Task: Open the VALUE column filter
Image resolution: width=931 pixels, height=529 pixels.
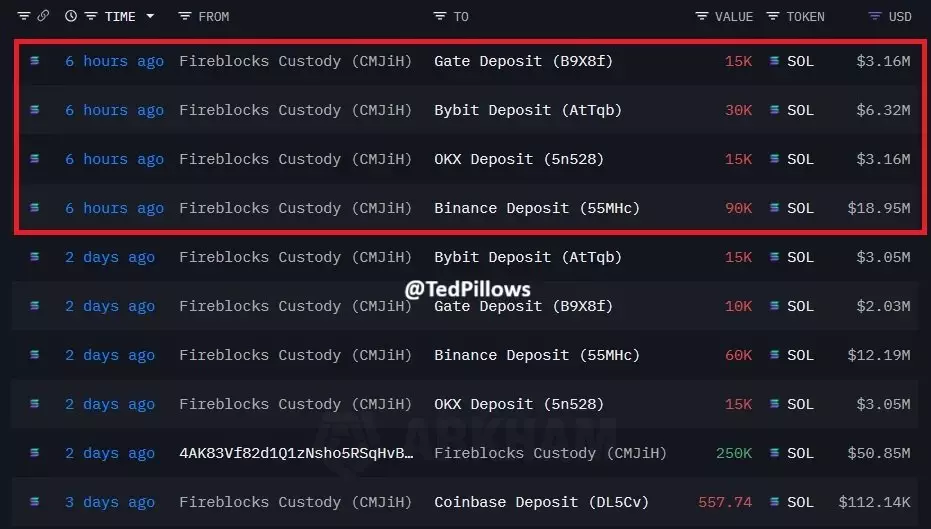Action: [x=702, y=16]
